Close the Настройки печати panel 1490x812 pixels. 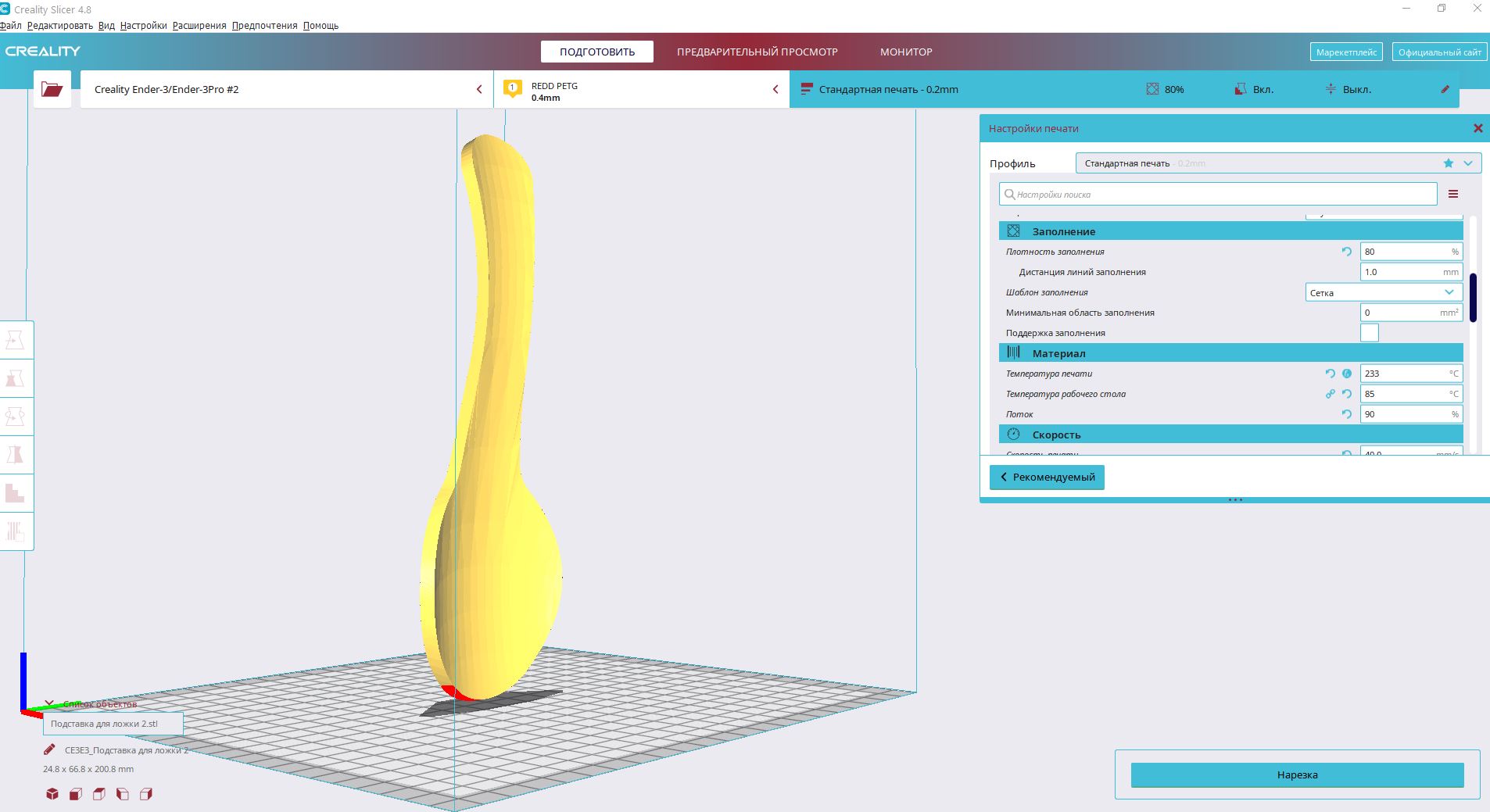point(1477,128)
